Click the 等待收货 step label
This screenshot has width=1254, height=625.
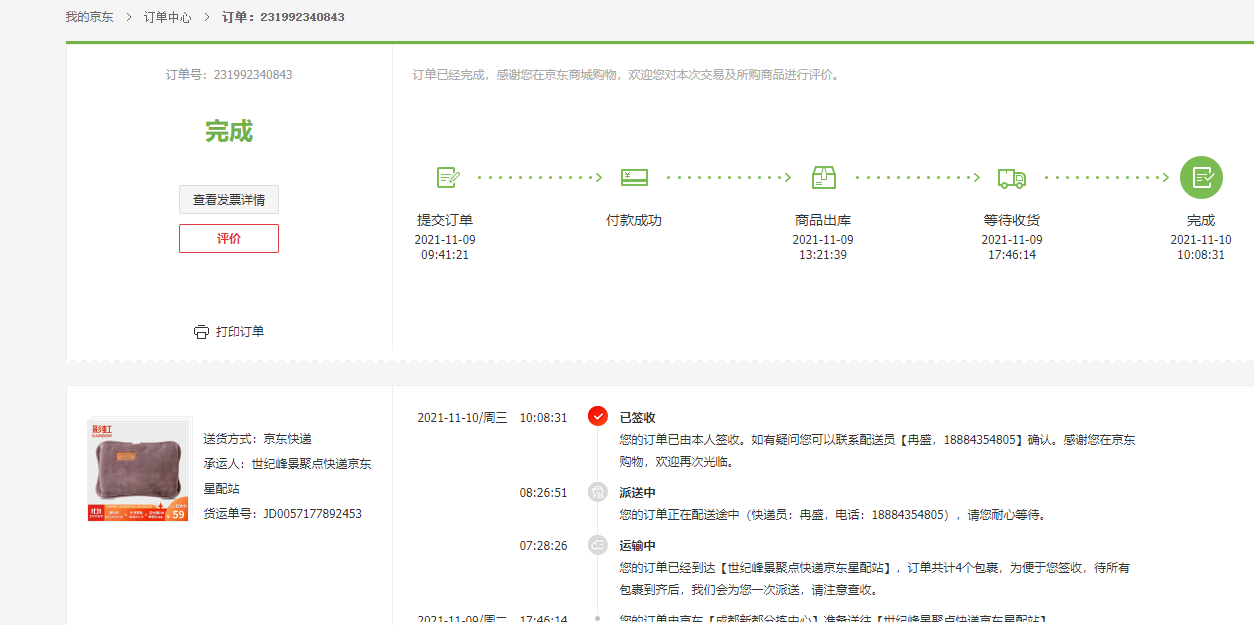(1012, 220)
